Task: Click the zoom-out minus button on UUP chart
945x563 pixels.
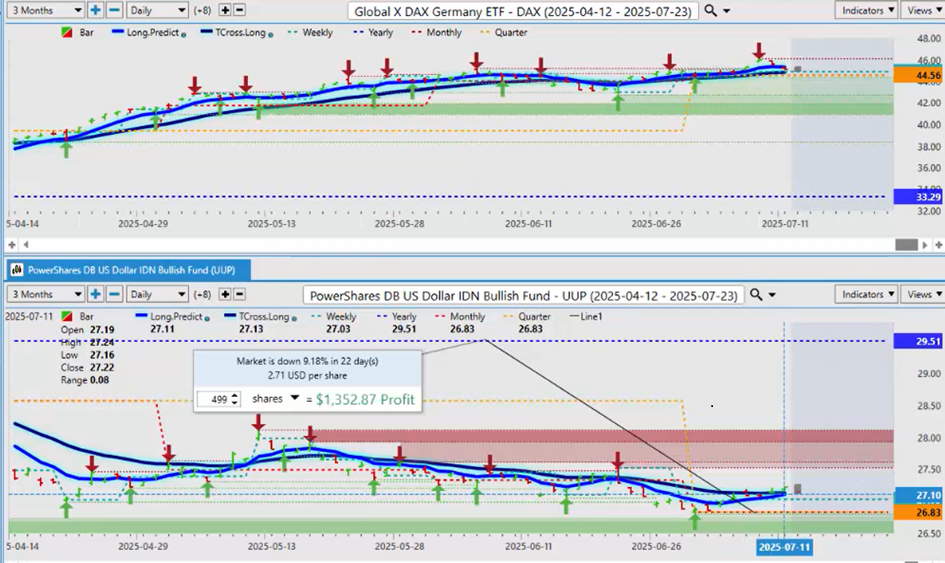Action: point(114,294)
